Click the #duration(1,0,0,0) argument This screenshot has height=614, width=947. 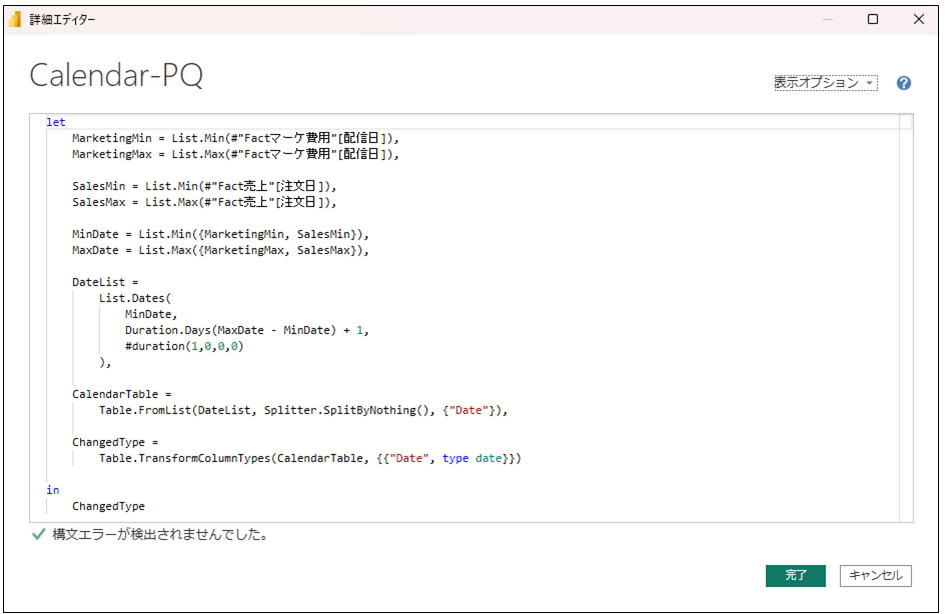pos(184,346)
